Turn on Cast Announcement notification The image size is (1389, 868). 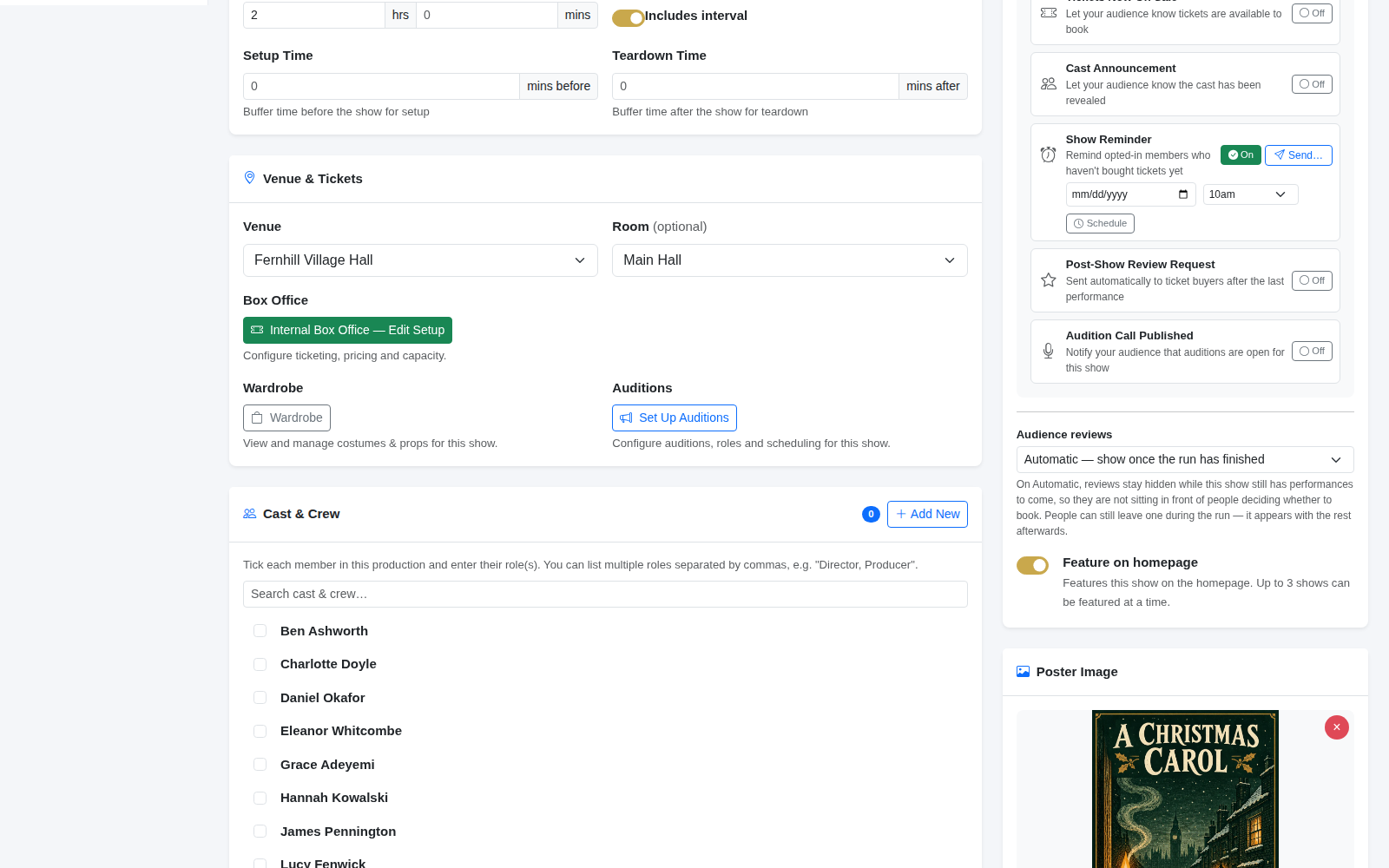coord(1312,84)
